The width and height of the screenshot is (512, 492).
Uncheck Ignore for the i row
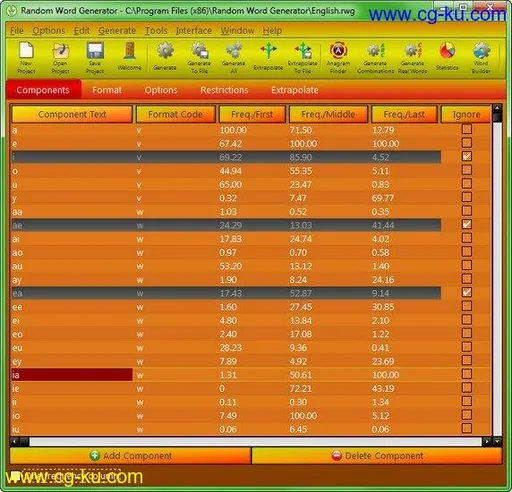coord(467,156)
